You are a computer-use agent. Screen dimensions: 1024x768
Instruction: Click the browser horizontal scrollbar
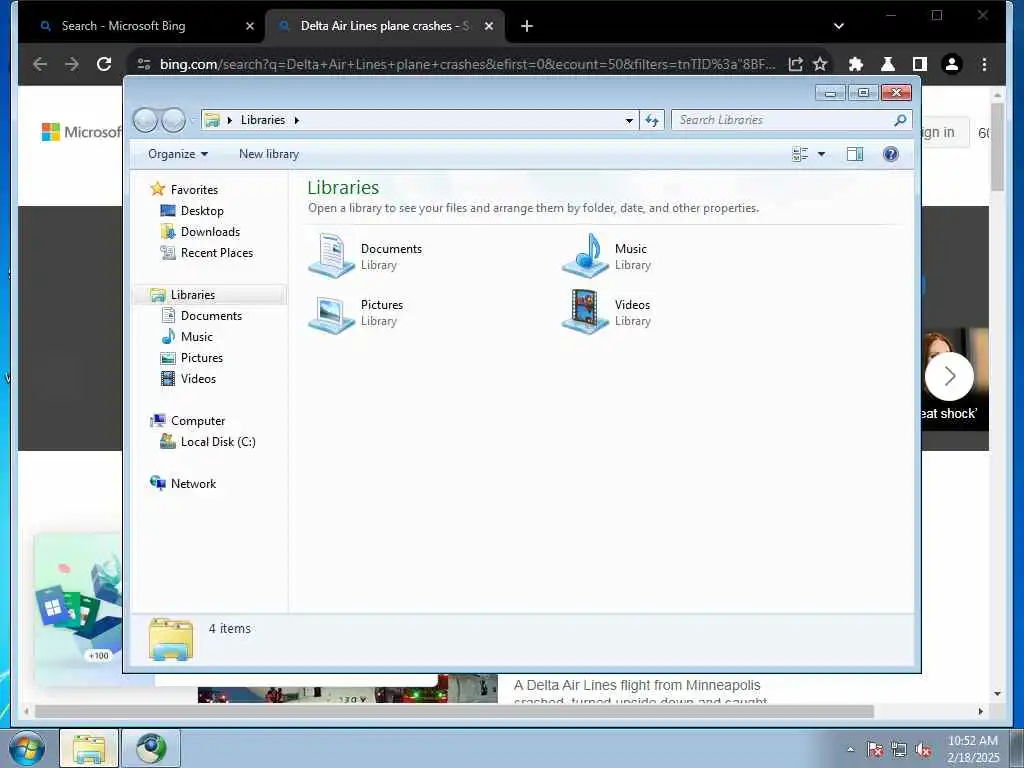pos(454,711)
